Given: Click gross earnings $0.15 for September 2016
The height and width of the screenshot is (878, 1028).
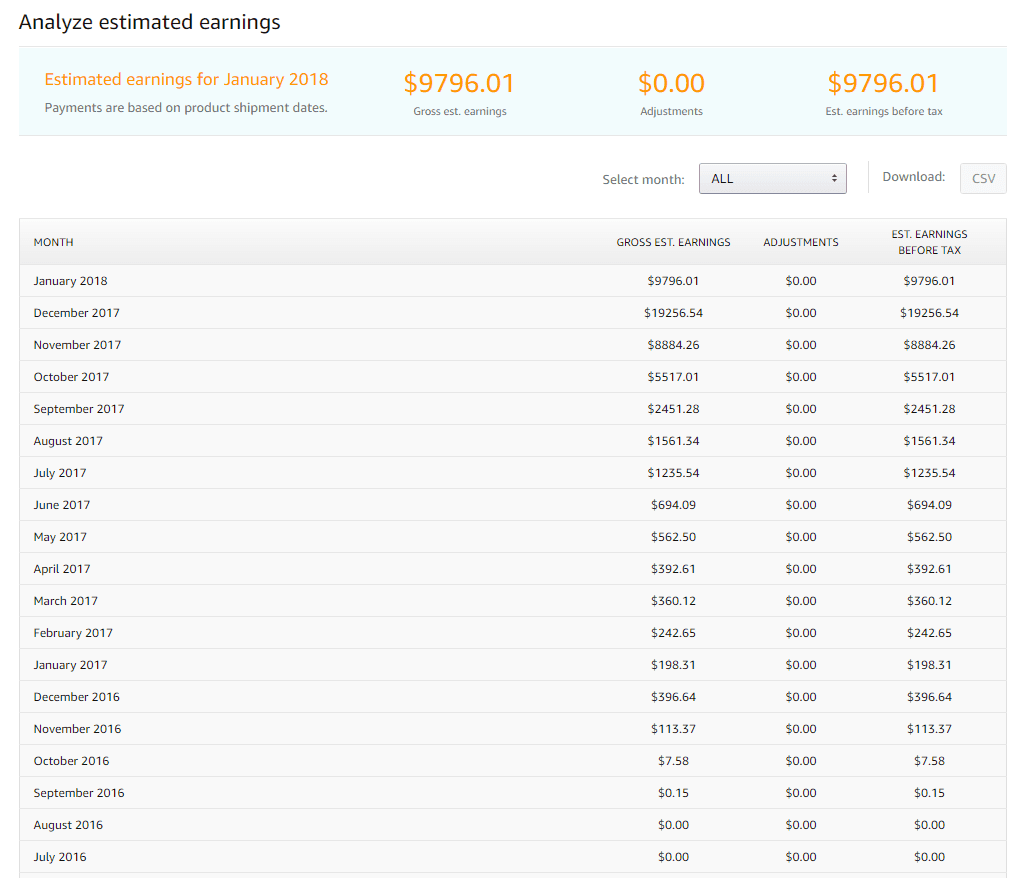Looking at the screenshot, I should 673,793.
